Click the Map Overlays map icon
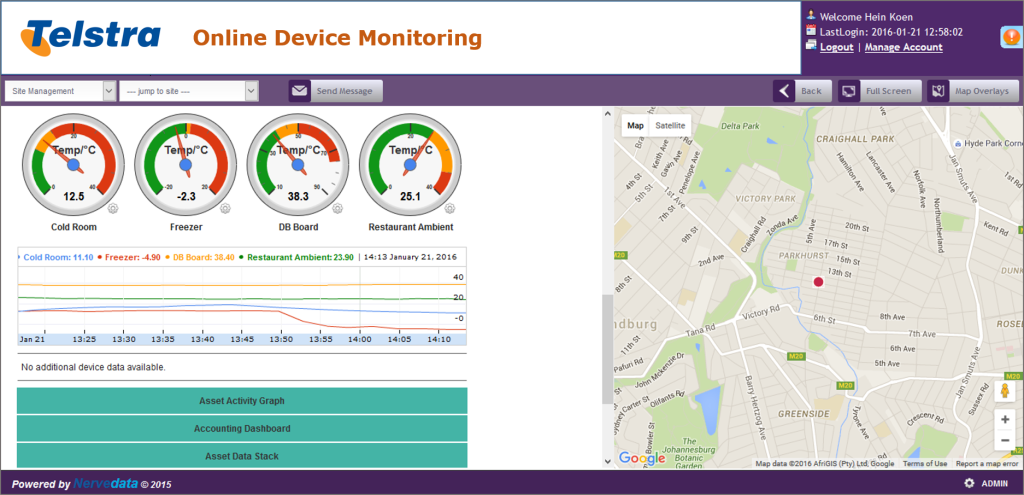Viewport: 1024px width, 495px height. coord(938,91)
